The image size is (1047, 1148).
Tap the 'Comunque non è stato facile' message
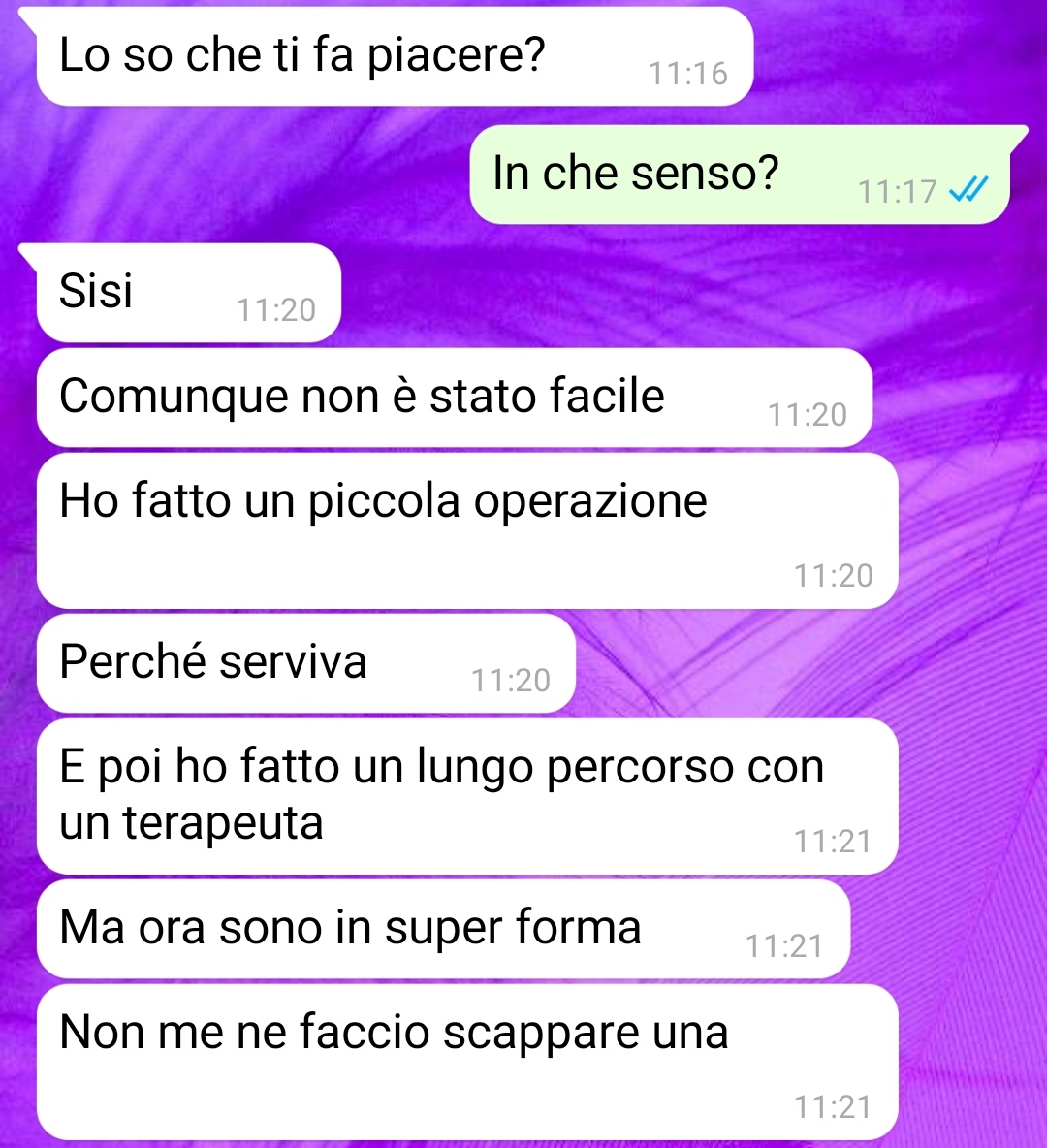coord(454,398)
